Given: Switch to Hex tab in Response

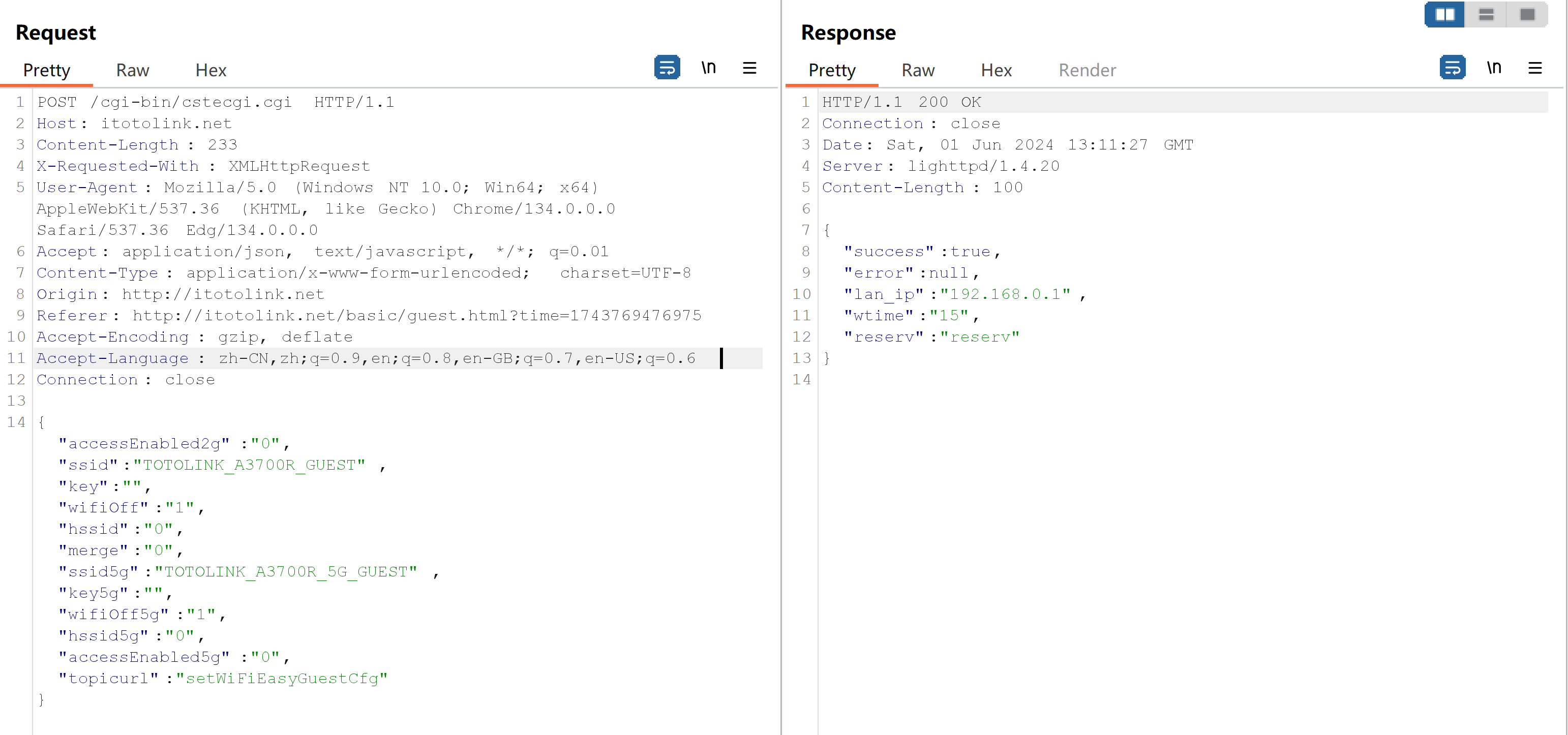Looking at the screenshot, I should [996, 71].
